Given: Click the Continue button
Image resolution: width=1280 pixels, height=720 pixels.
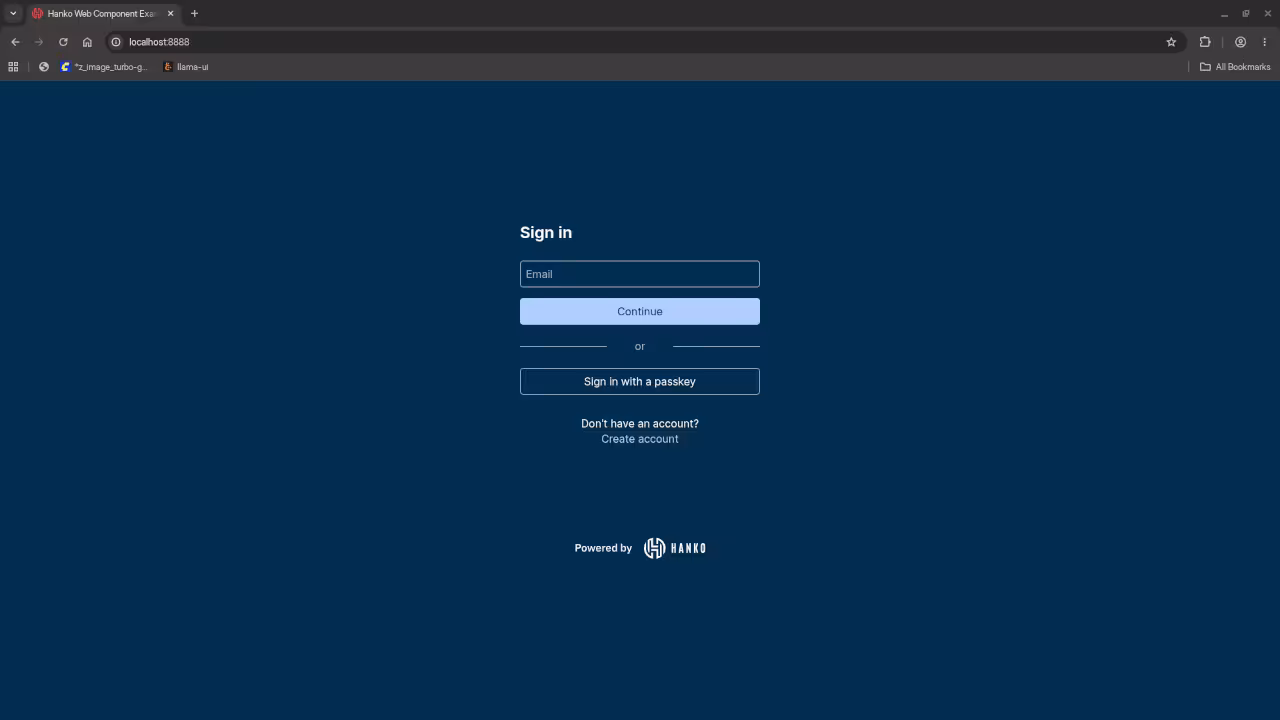Looking at the screenshot, I should point(640,311).
